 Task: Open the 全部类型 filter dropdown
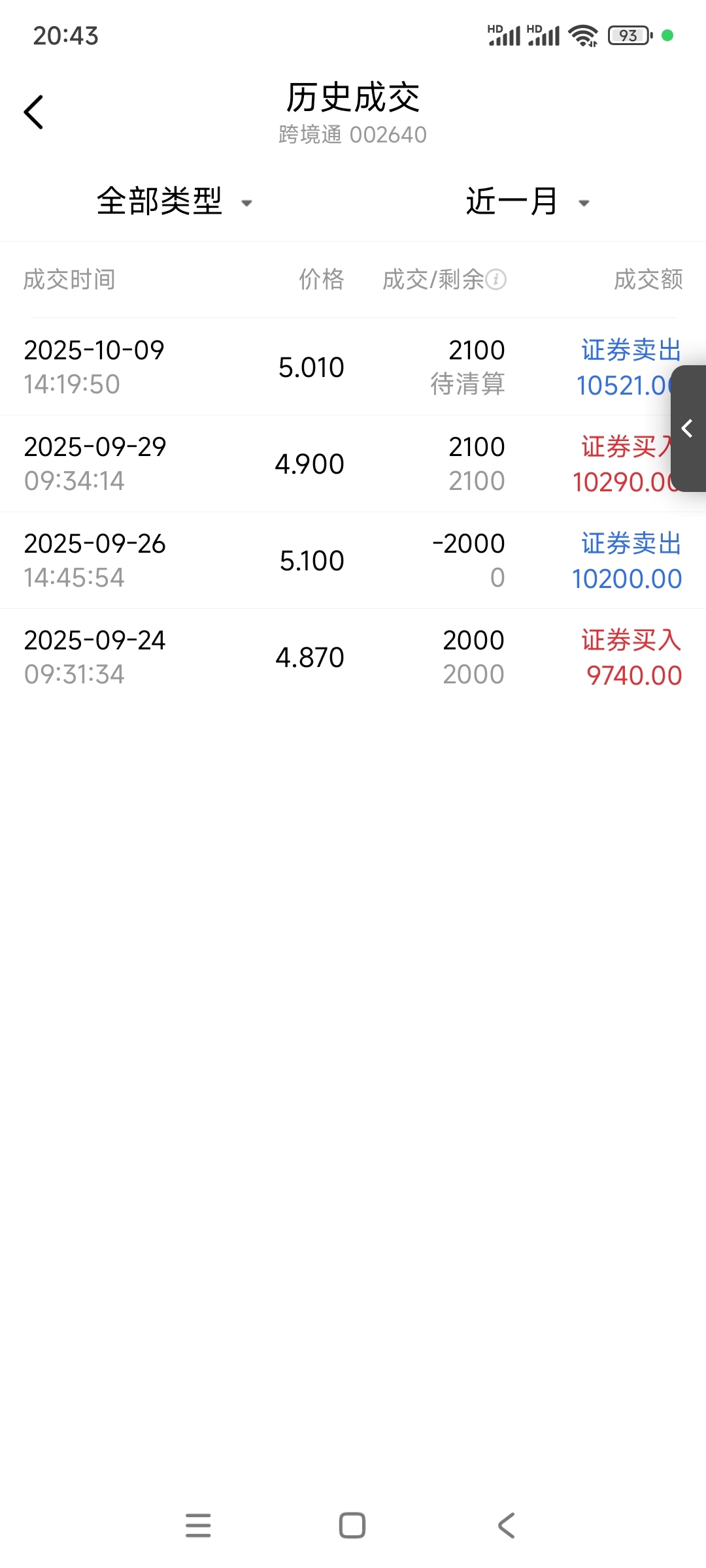[x=174, y=201]
